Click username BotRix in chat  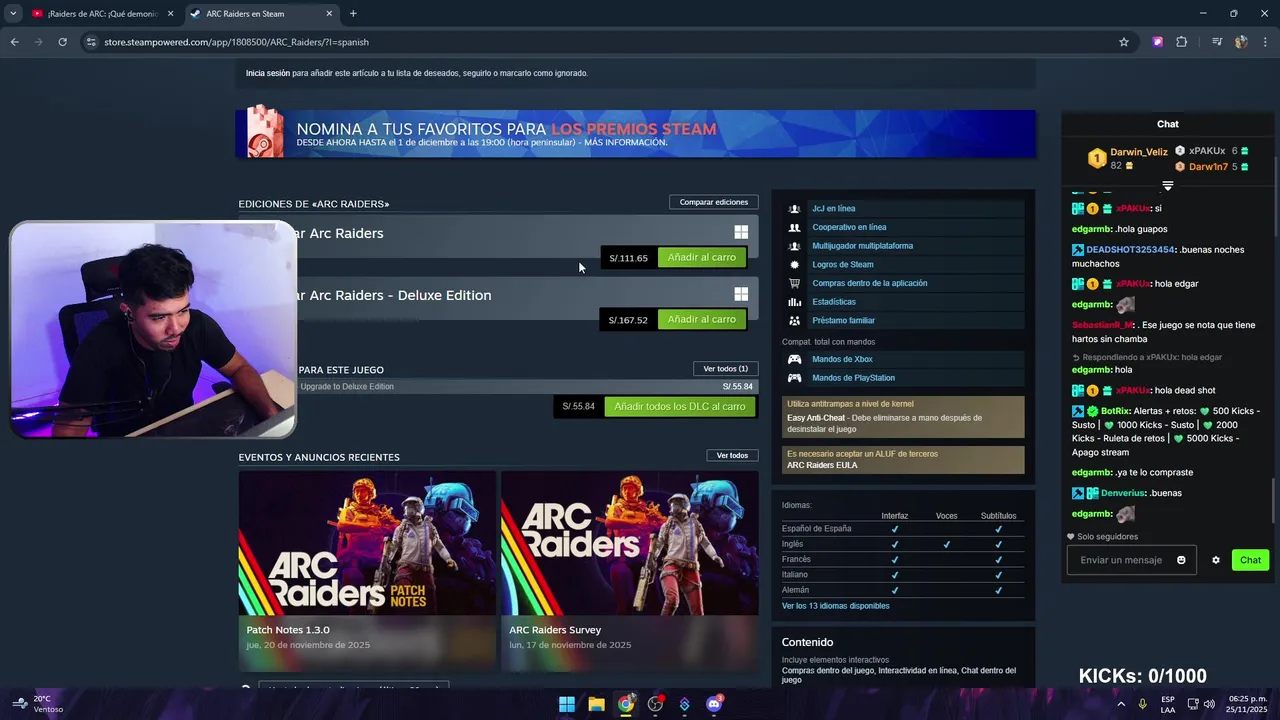1115,411
